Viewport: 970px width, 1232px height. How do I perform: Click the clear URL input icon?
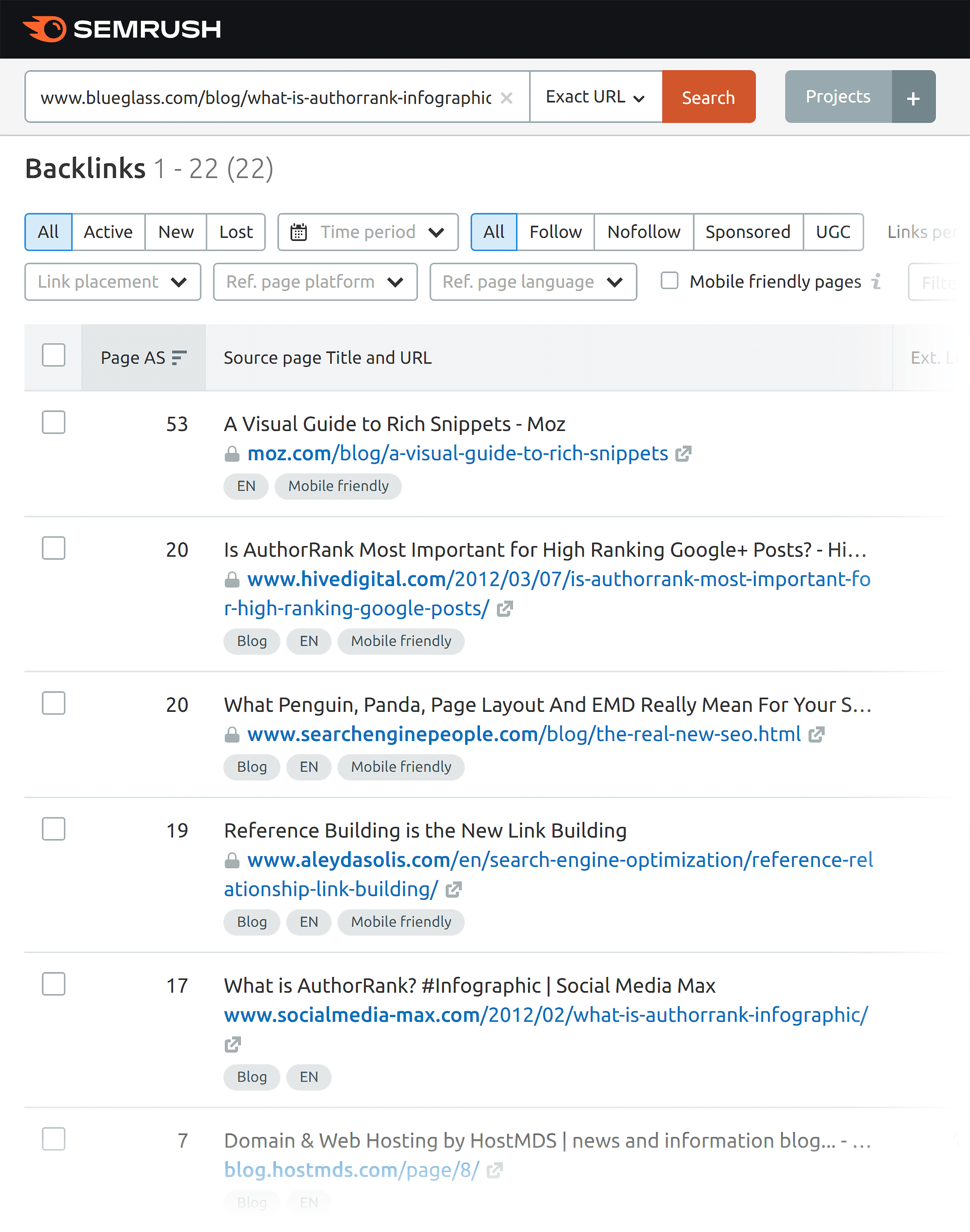click(510, 97)
